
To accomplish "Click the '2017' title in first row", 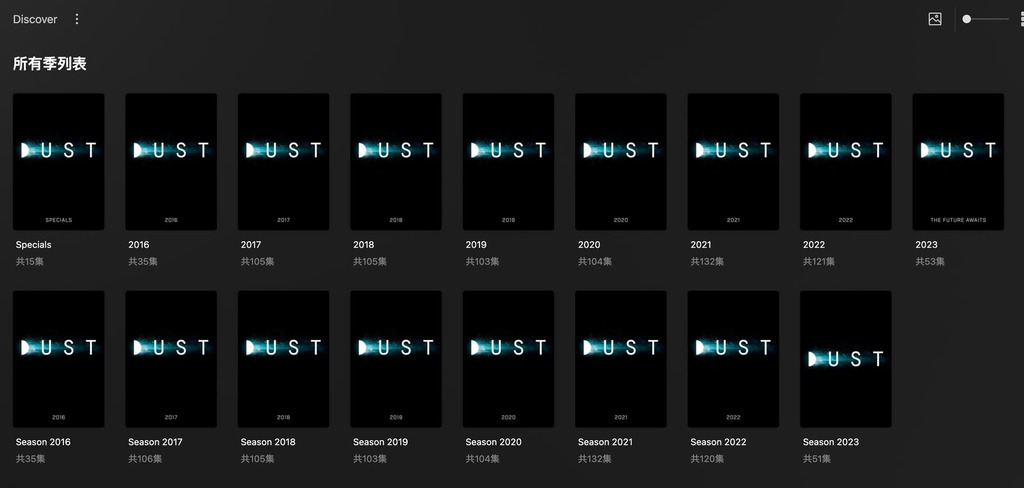I will [251, 245].
